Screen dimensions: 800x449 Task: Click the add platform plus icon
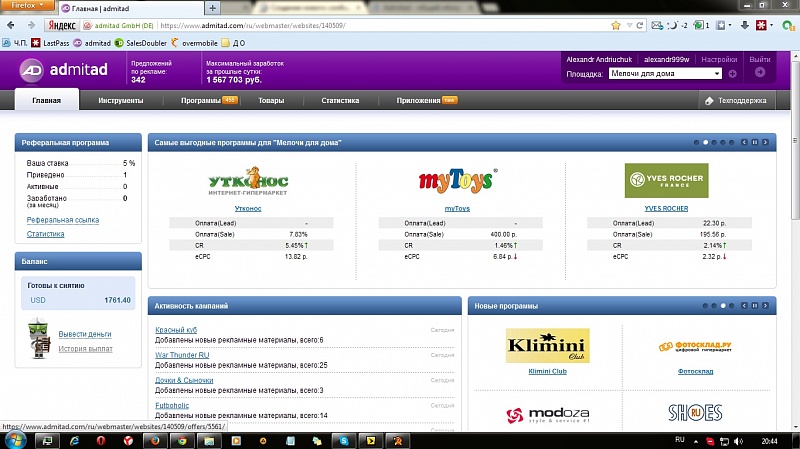click(732, 74)
